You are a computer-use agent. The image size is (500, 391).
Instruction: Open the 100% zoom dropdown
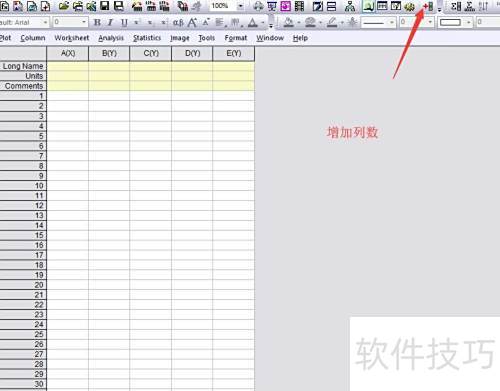241,6
